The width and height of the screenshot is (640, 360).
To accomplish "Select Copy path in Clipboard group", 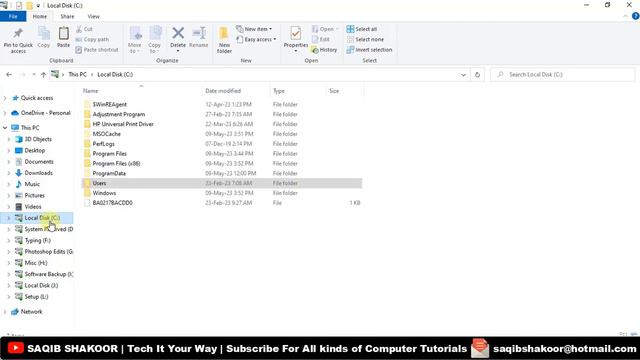I will 92,40.
